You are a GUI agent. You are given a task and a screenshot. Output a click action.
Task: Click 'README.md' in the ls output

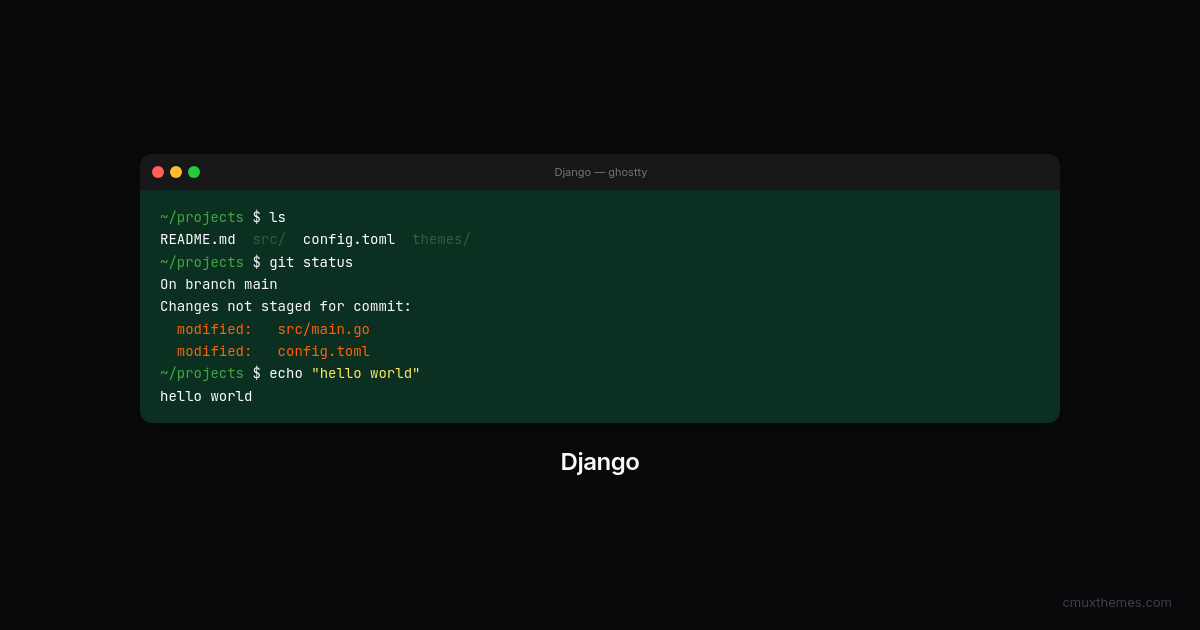(x=198, y=240)
